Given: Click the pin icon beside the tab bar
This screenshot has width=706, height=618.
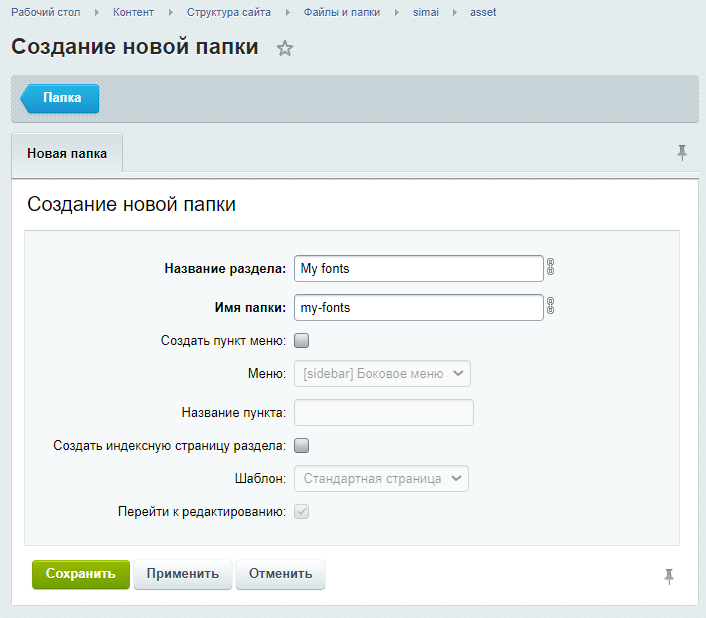Looking at the screenshot, I should click(x=682, y=152).
